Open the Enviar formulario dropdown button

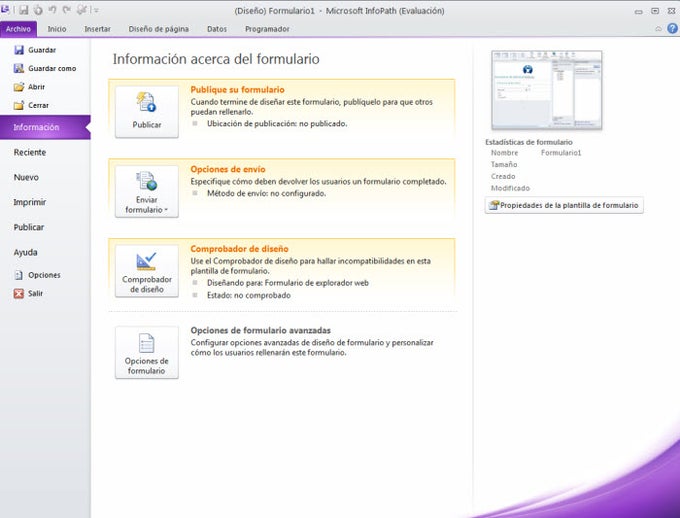(147, 191)
